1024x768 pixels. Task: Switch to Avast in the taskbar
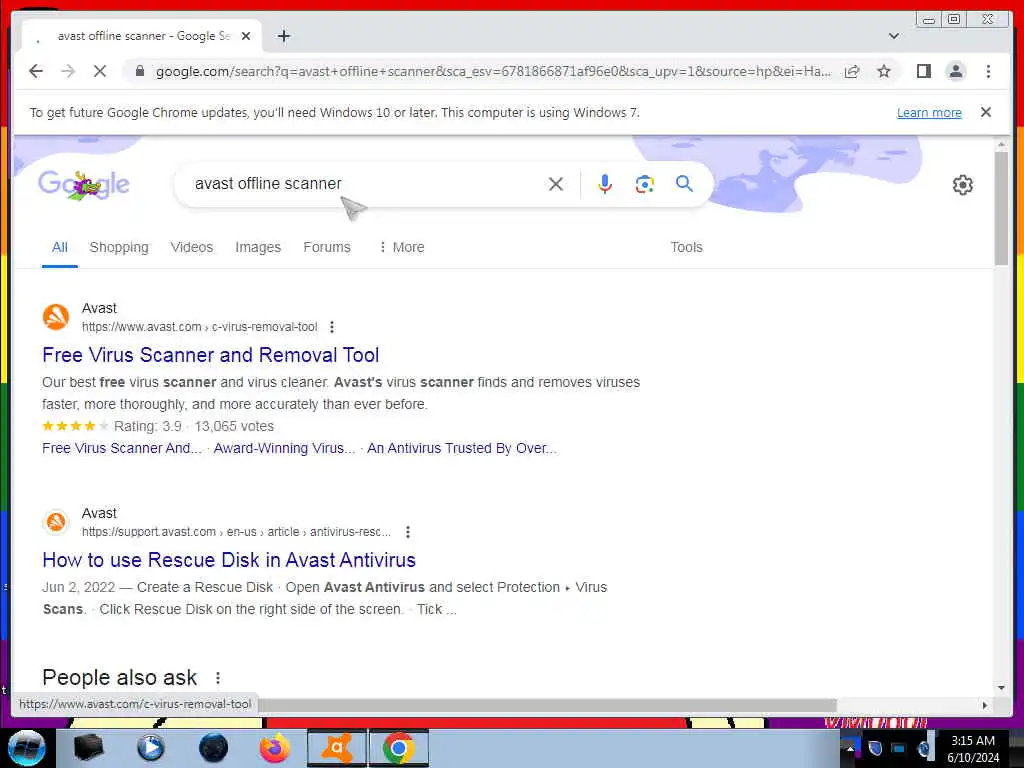click(x=337, y=748)
